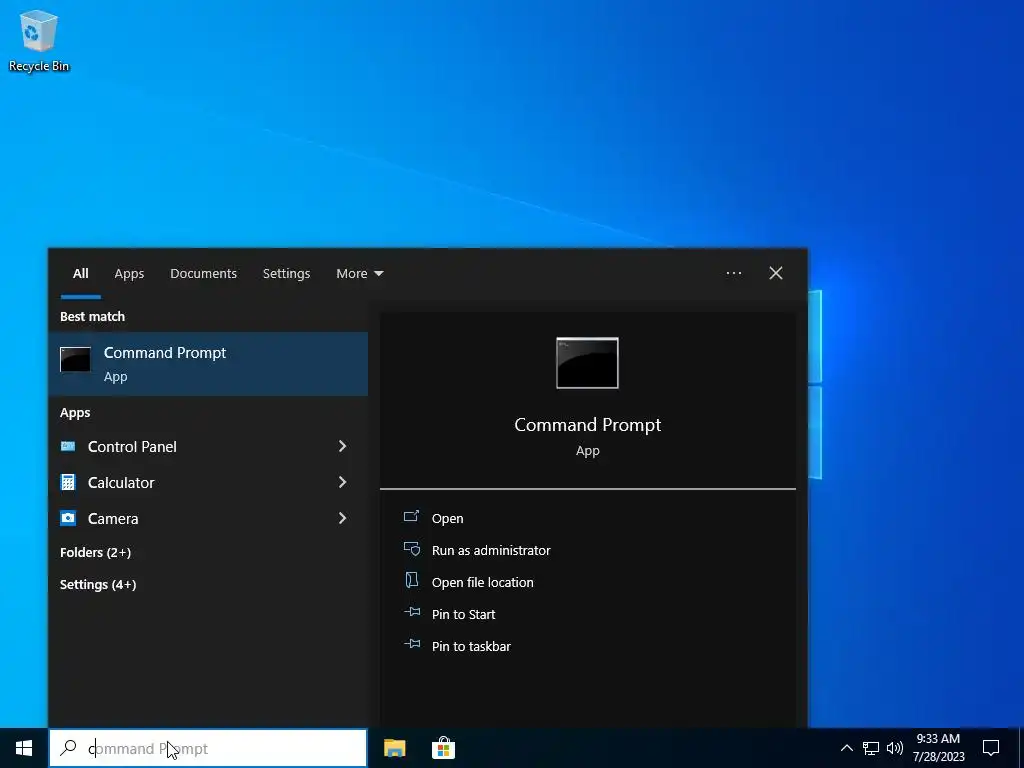Select Open file location
Viewport: 1024px width, 768px height.
click(x=483, y=582)
